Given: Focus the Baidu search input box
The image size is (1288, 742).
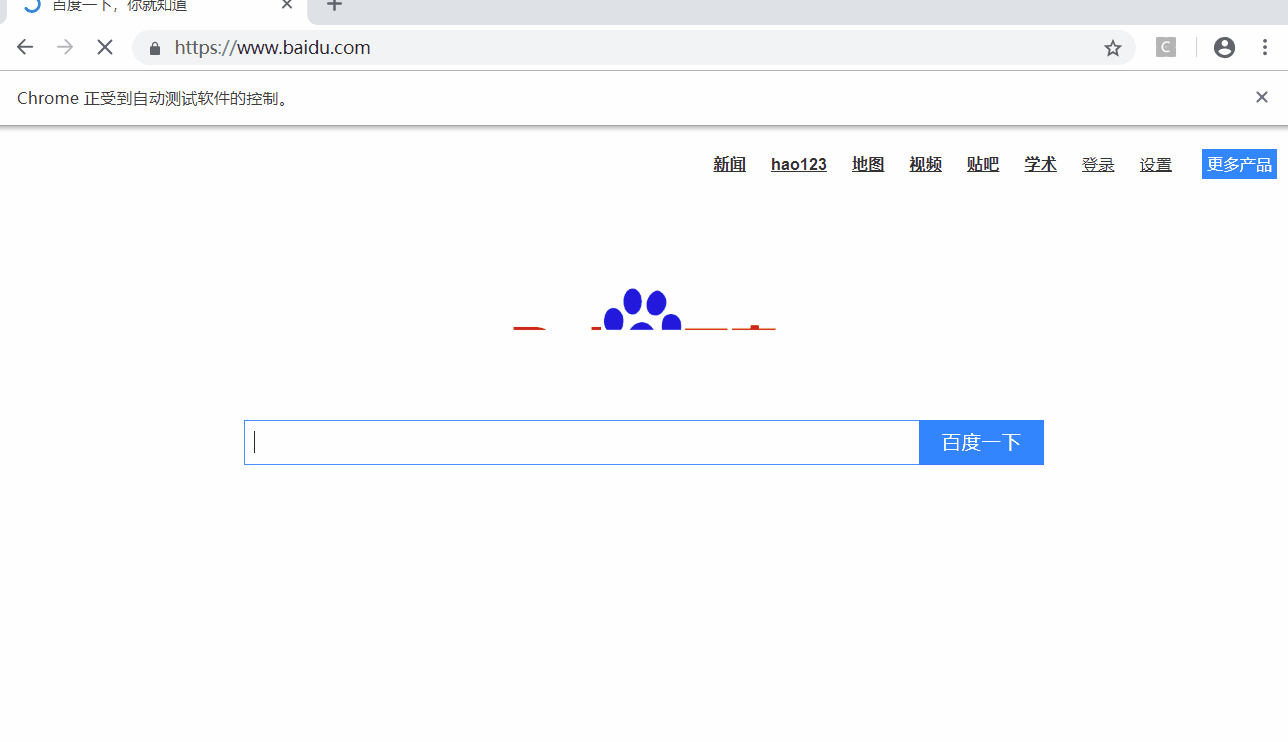Looking at the screenshot, I should 582,442.
